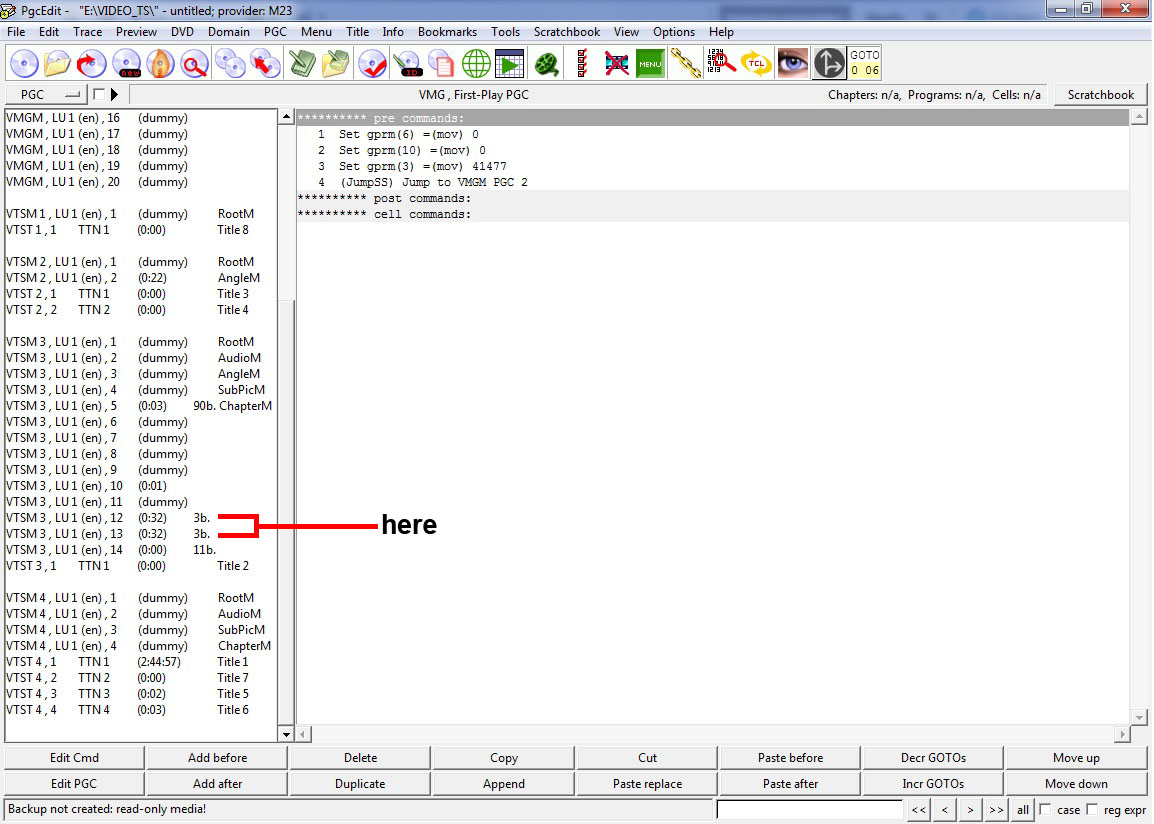Click the blue eye icon
Screen dimensions: 1154x824
793,64
